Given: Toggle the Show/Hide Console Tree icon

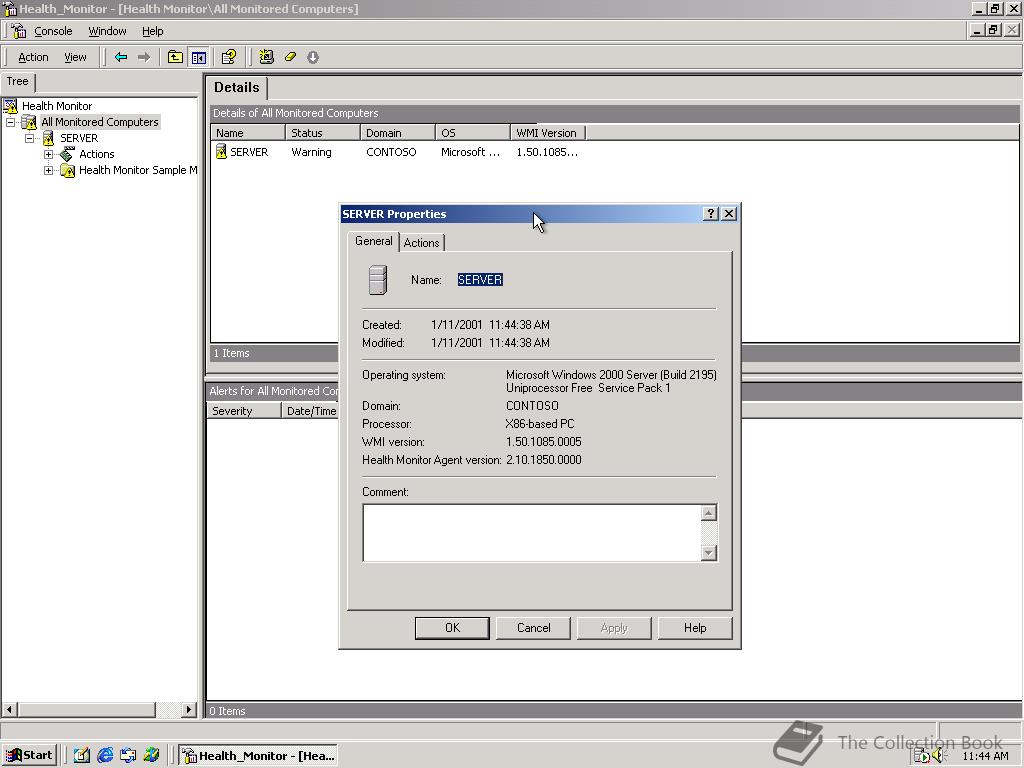Looking at the screenshot, I should pos(199,57).
